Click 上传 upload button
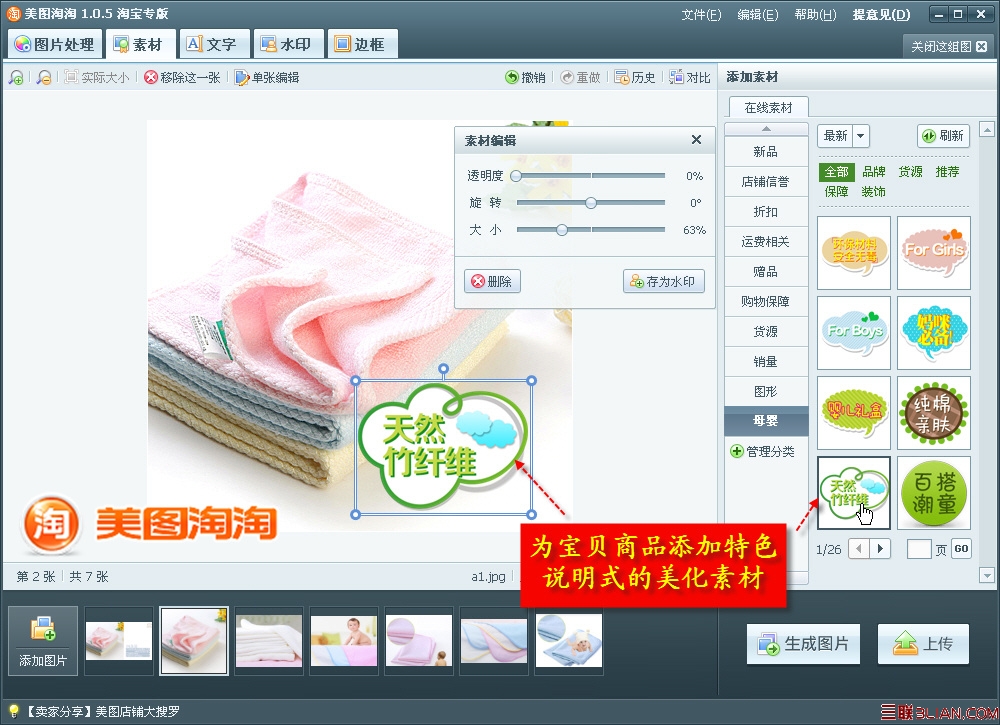This screenshot has width=1000, height=725. tap(923, 644)
